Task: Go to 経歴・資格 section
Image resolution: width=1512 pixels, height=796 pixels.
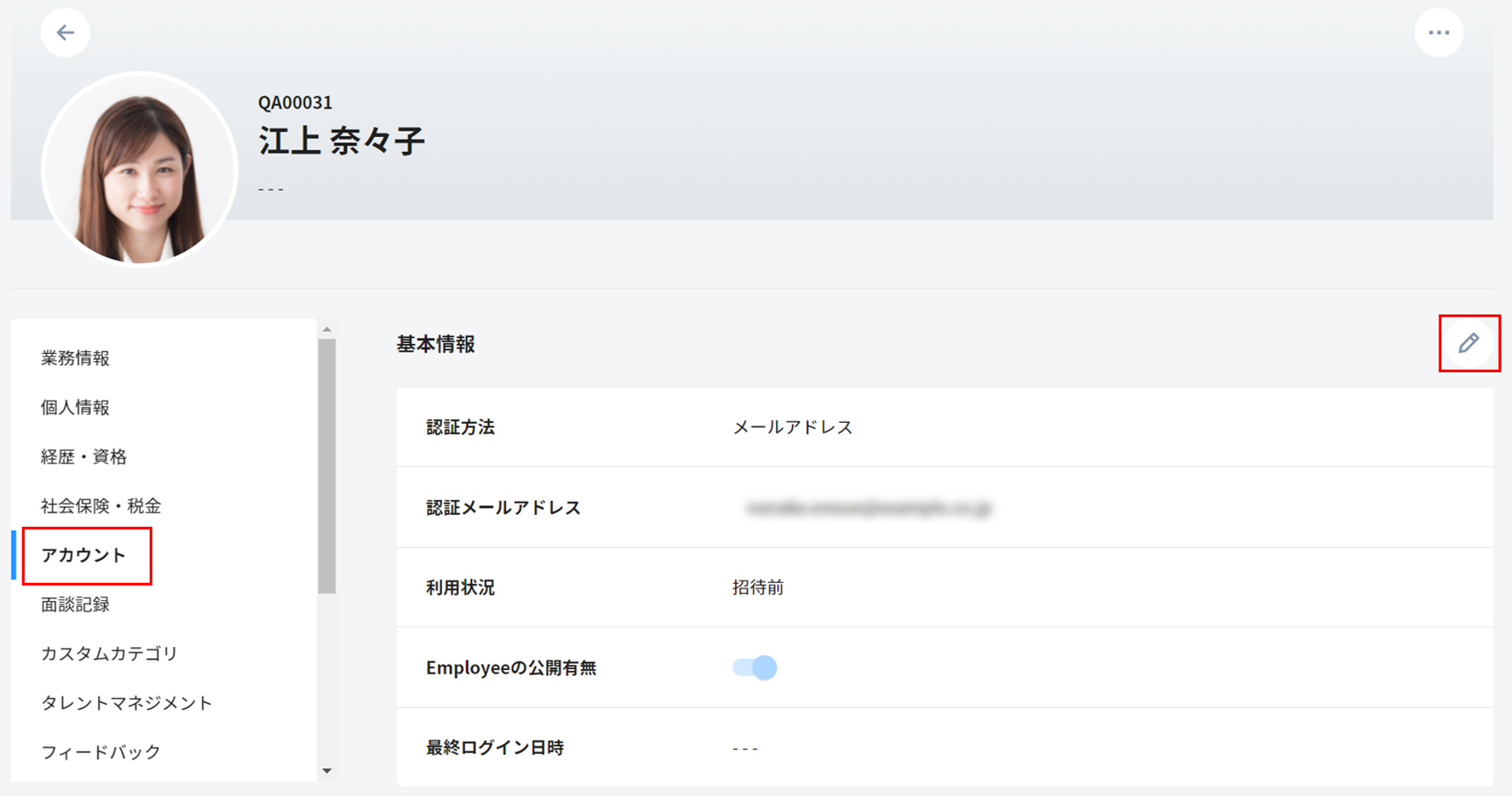Action: click(x=84, y=457)
